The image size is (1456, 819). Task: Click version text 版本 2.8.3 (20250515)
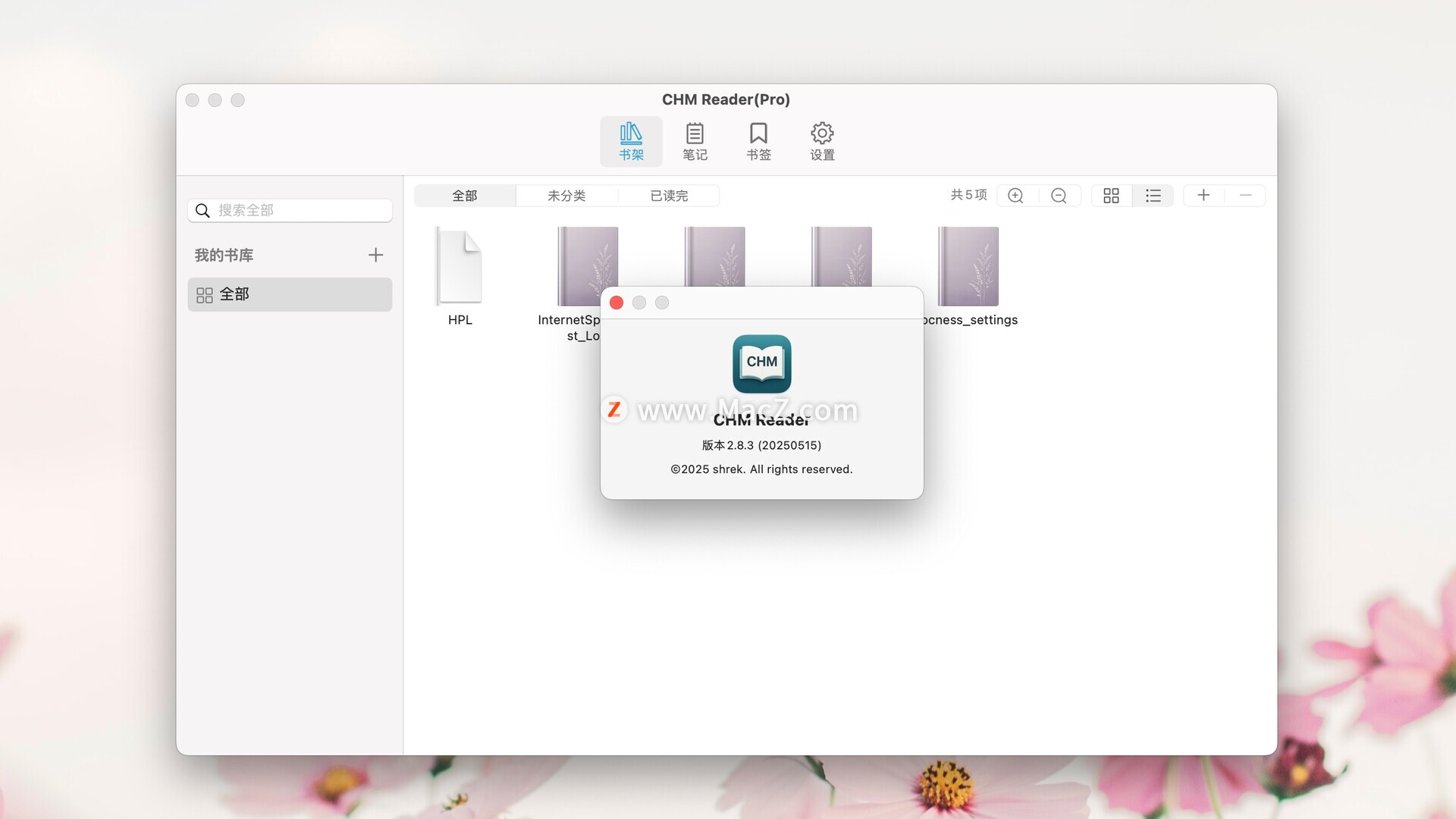point(761,445)
